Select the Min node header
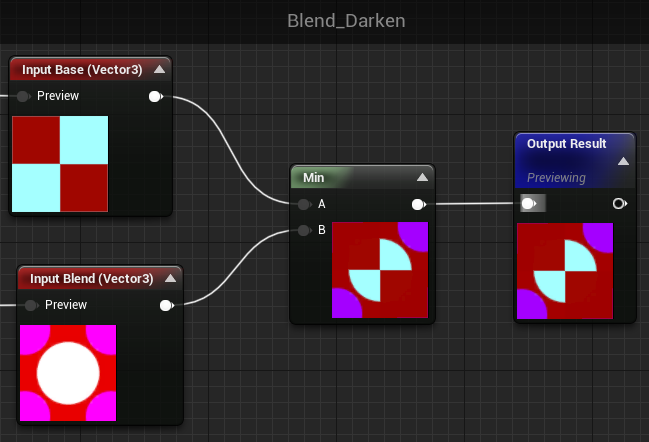The height and width of the screenshot is (442, 649). pyautogui.click(x=363, y=177)
